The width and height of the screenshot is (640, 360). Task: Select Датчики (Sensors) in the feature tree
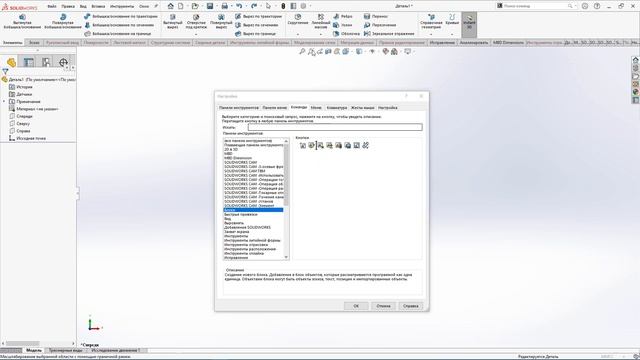point(24,94)
